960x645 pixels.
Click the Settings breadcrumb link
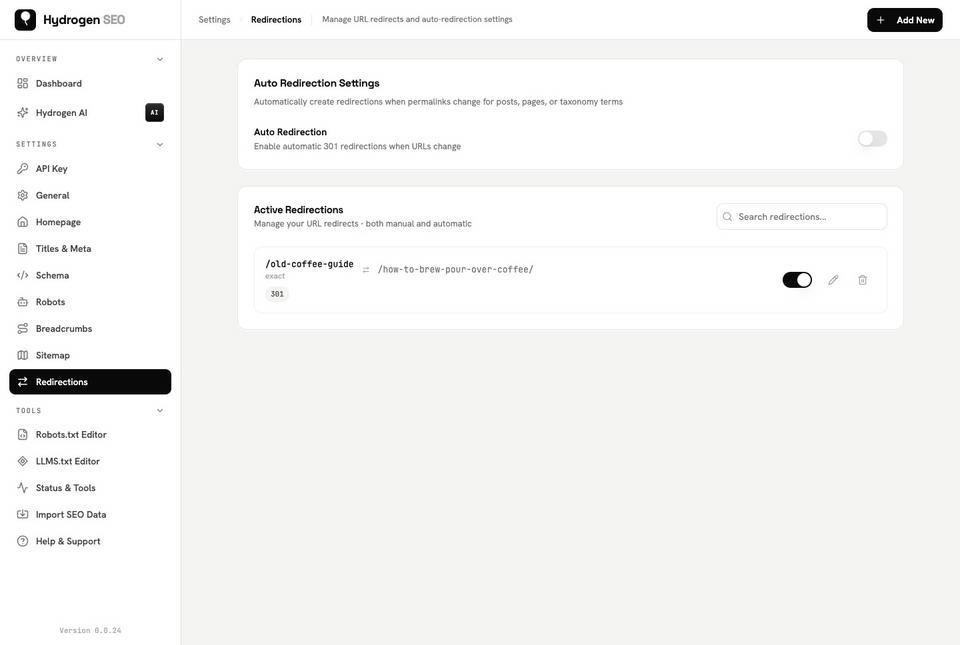tap(214, 20)
